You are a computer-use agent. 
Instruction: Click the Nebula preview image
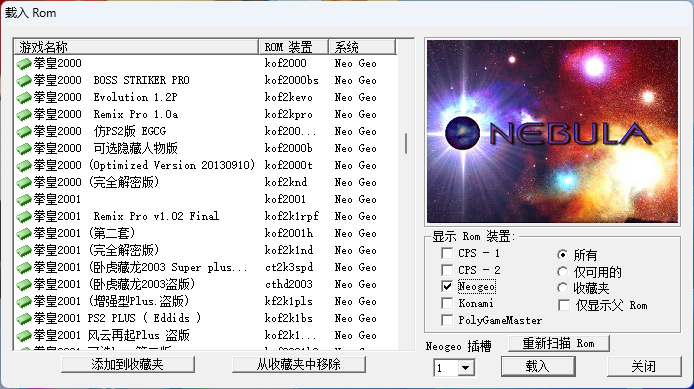[552, 131]
